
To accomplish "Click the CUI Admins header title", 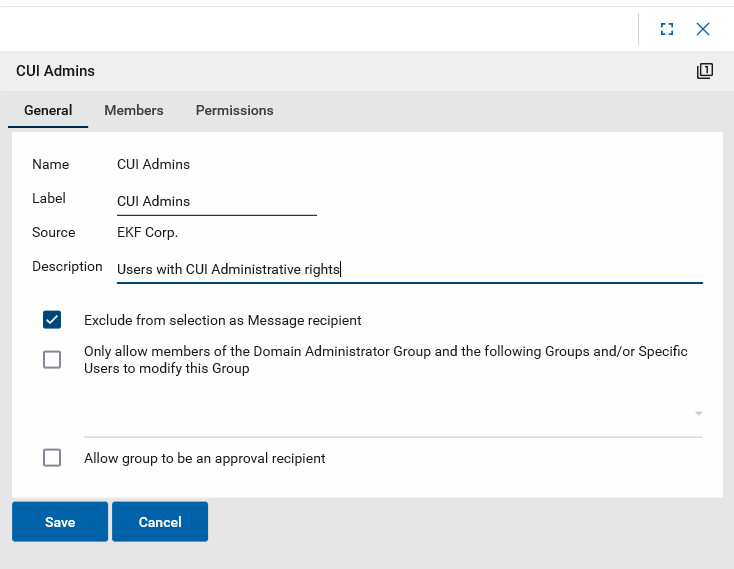I will [x=56, y=71].
